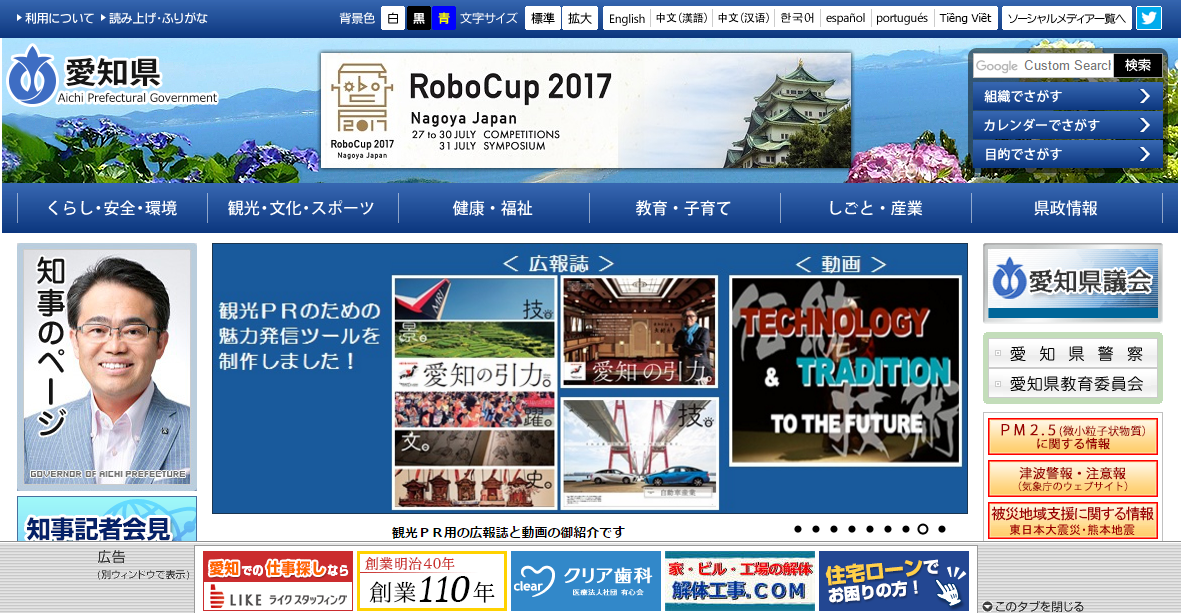Viewport: 1181px width, 613px height.
Task: Open ソーシャルメディア一覧へ link
Action: coord(1067,18)
